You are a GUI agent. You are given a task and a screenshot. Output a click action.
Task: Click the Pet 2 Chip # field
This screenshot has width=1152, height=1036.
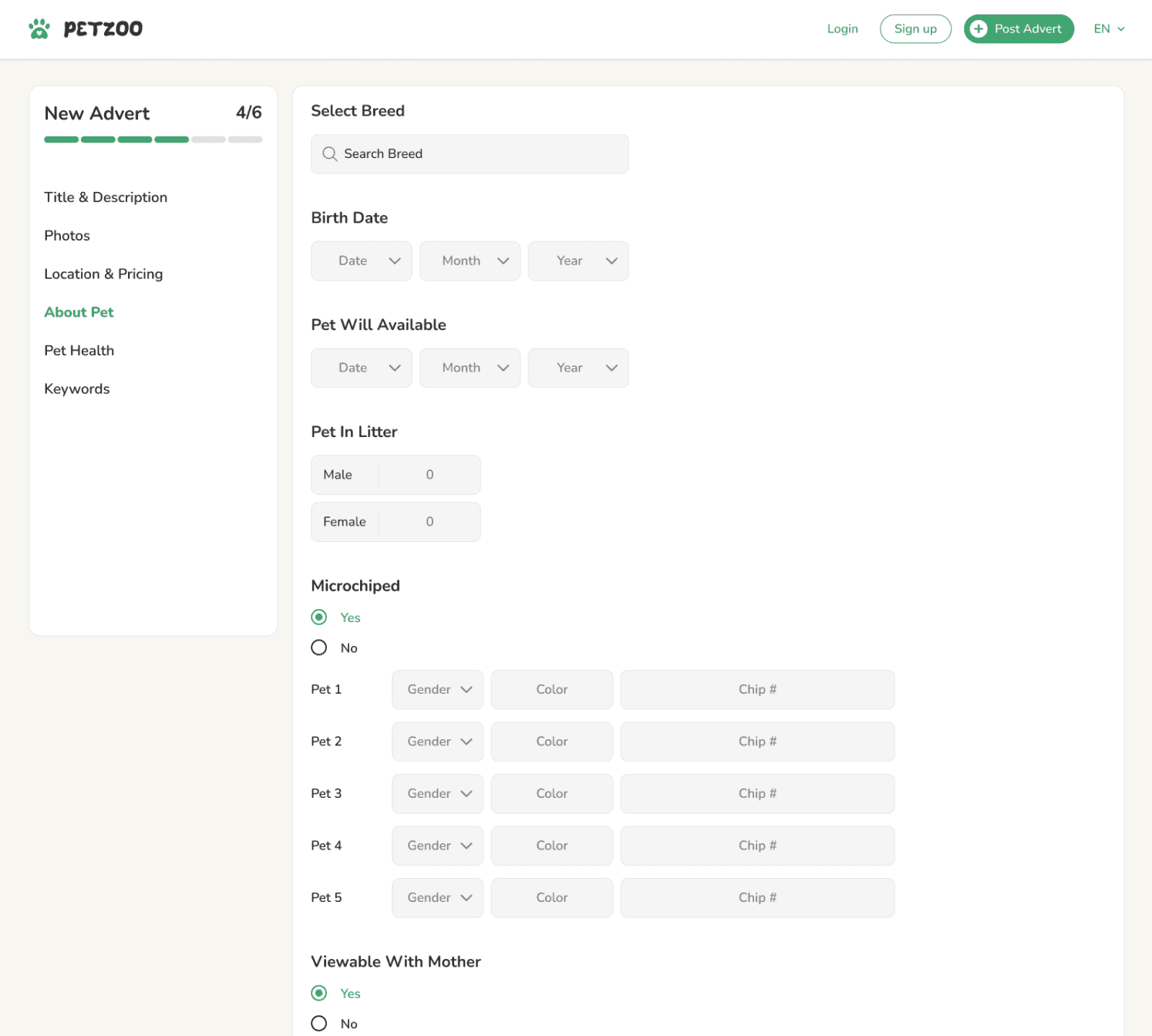(756, 742)
